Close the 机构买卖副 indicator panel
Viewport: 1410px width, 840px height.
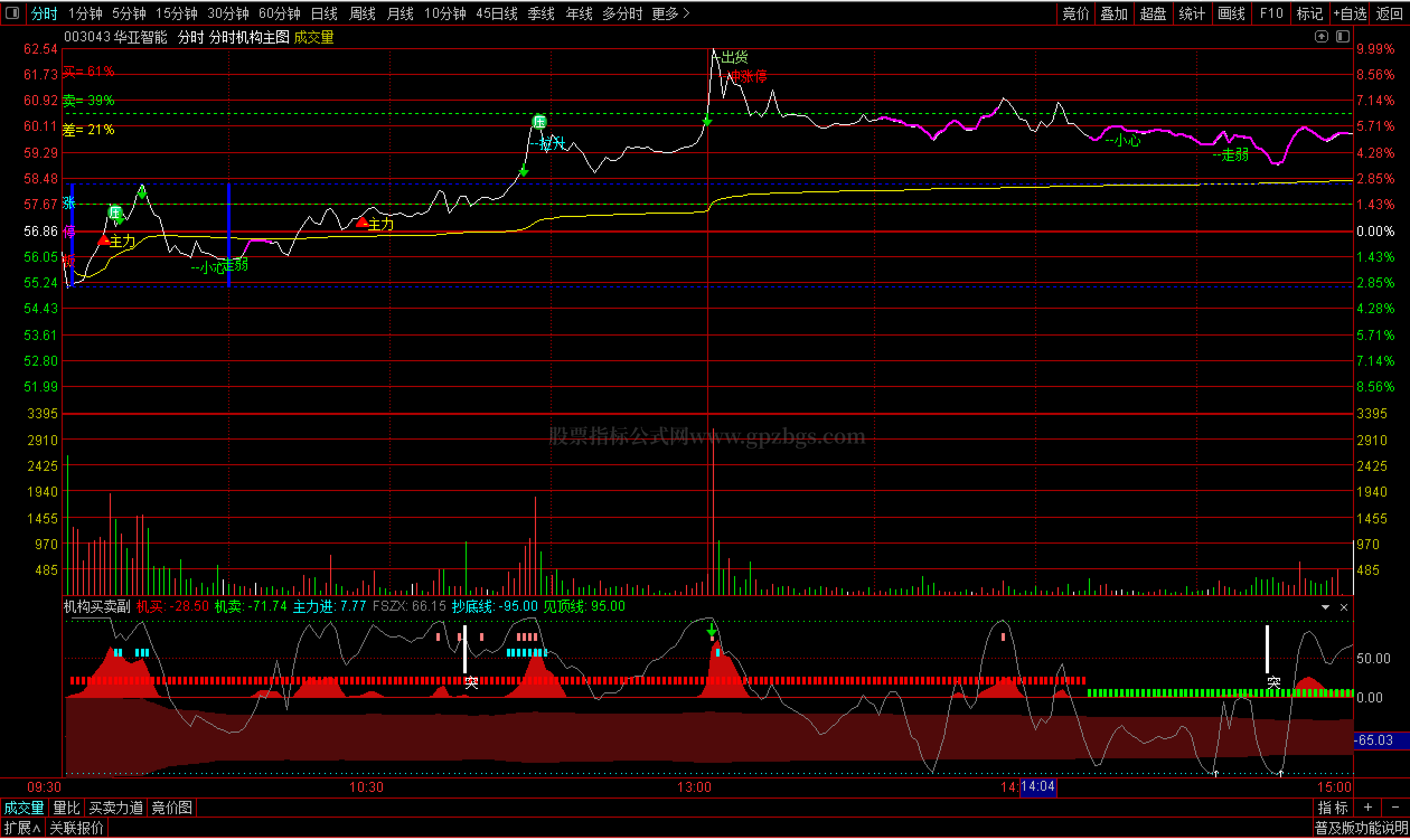pyautogui.click(x=1344, y=607)
